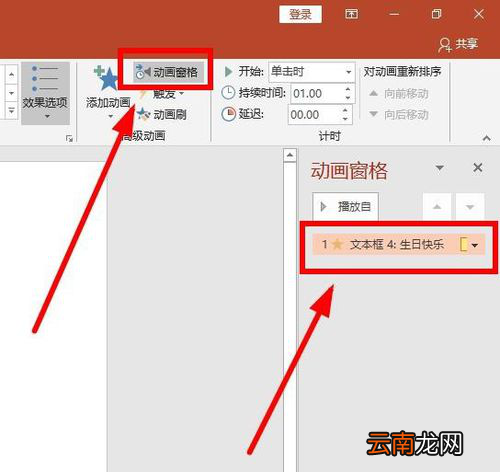Click the Share (共享) button

click(x=458, y=44)
